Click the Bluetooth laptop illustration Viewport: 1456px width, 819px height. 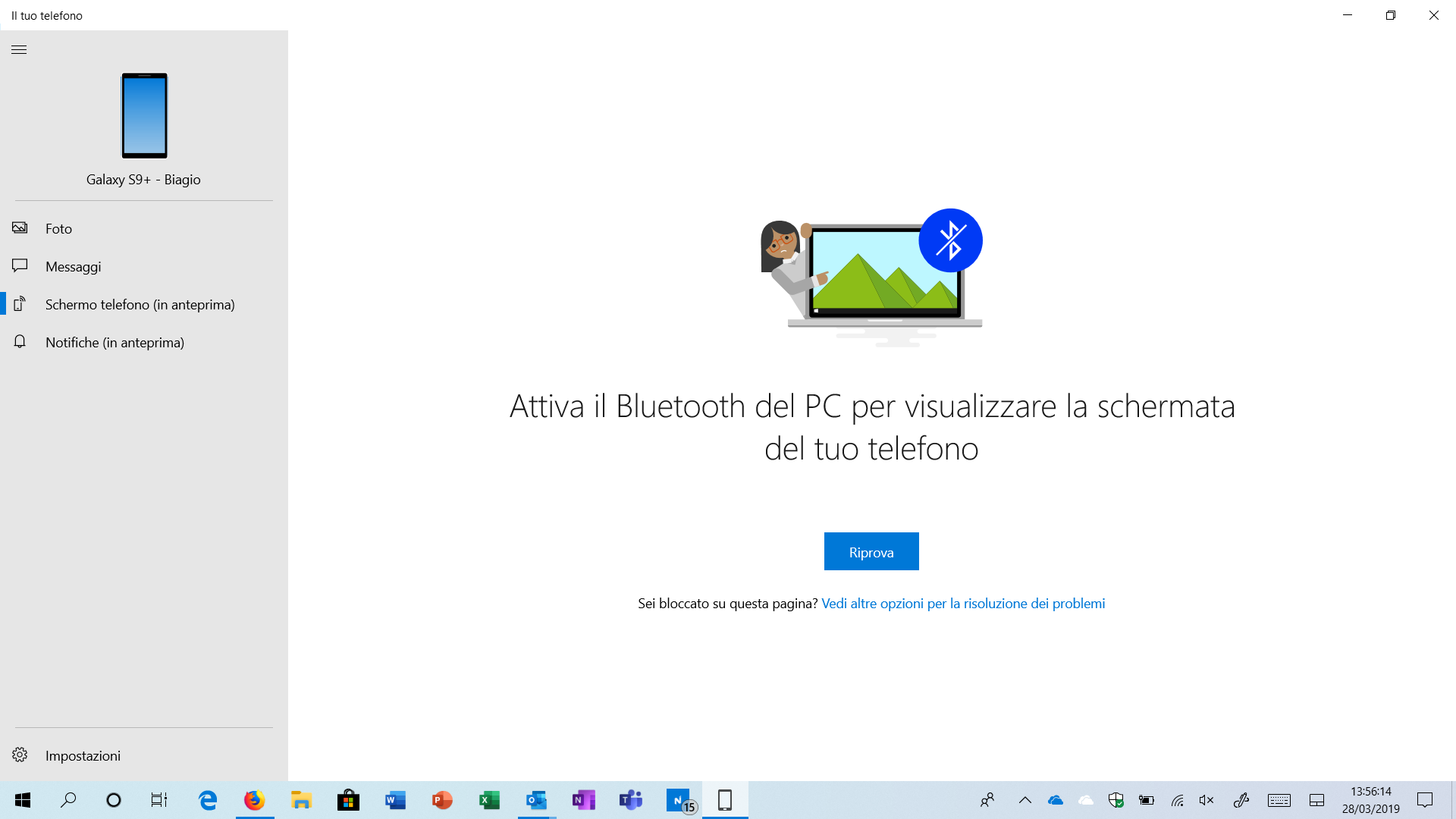(871, 278)
